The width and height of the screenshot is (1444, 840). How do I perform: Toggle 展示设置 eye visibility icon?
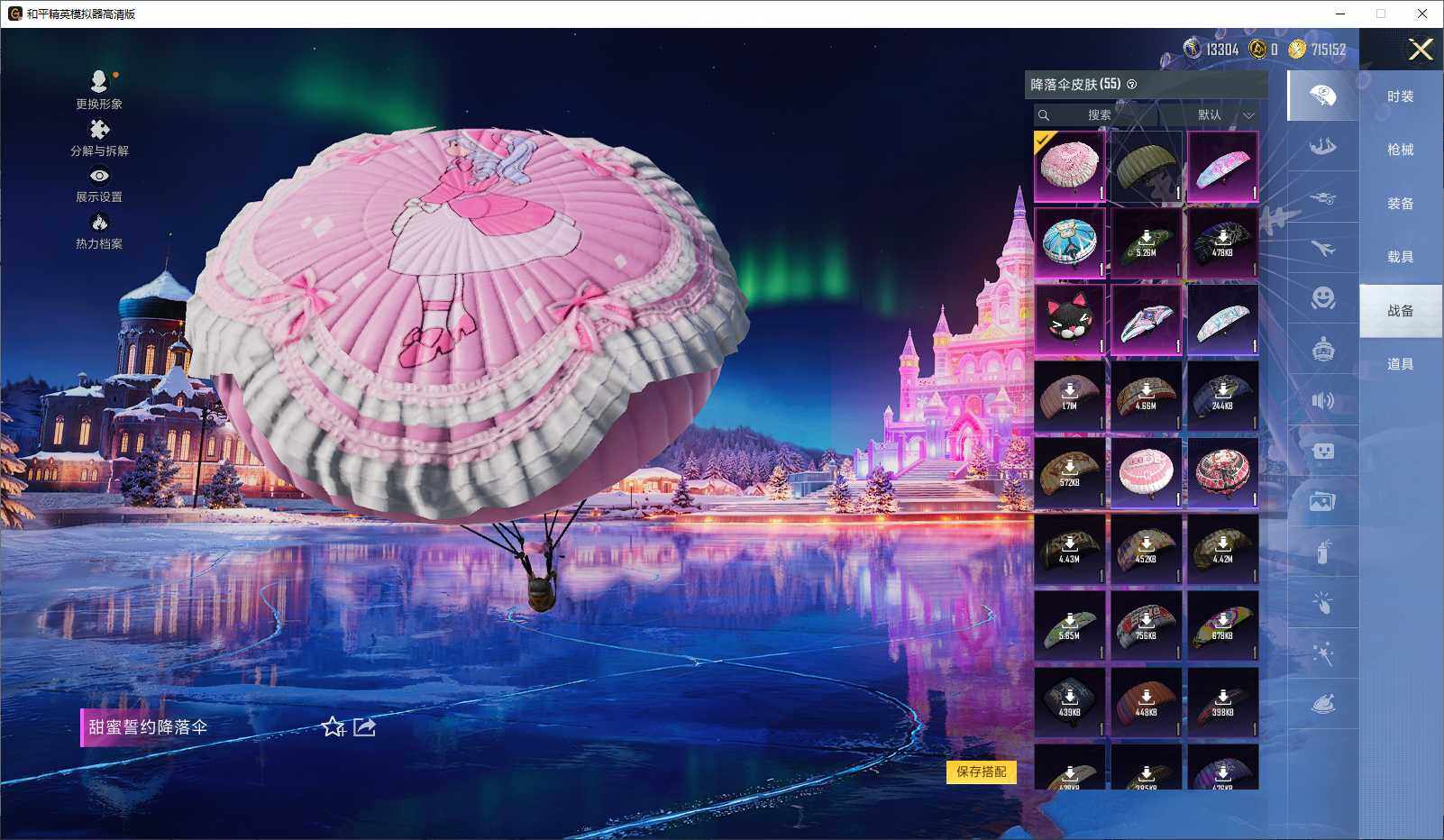point(99,177)
